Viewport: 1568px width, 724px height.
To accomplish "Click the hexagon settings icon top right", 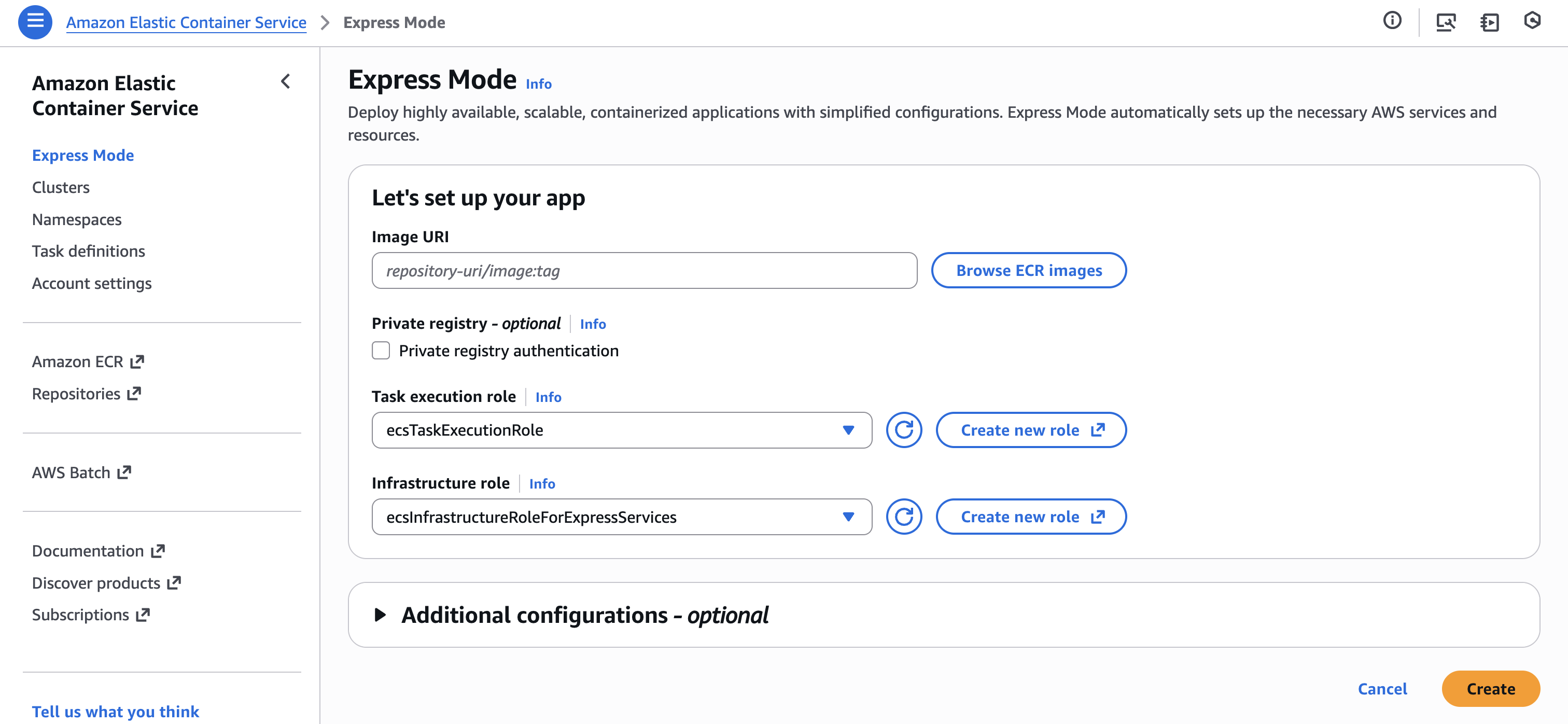I will pos(1532,21).
